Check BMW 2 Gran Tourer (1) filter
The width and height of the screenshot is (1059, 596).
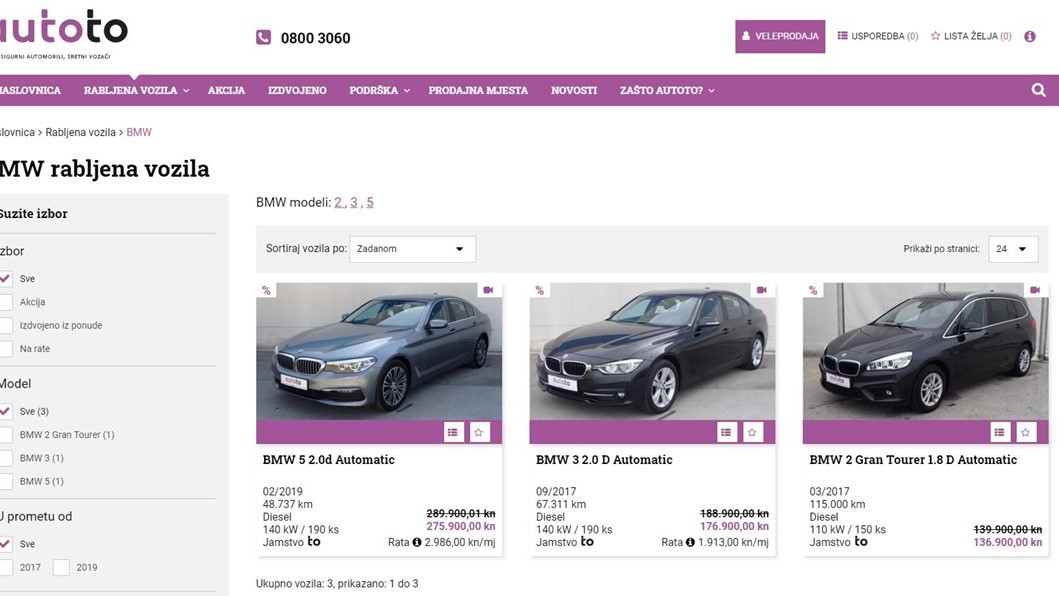coord(5,434)
